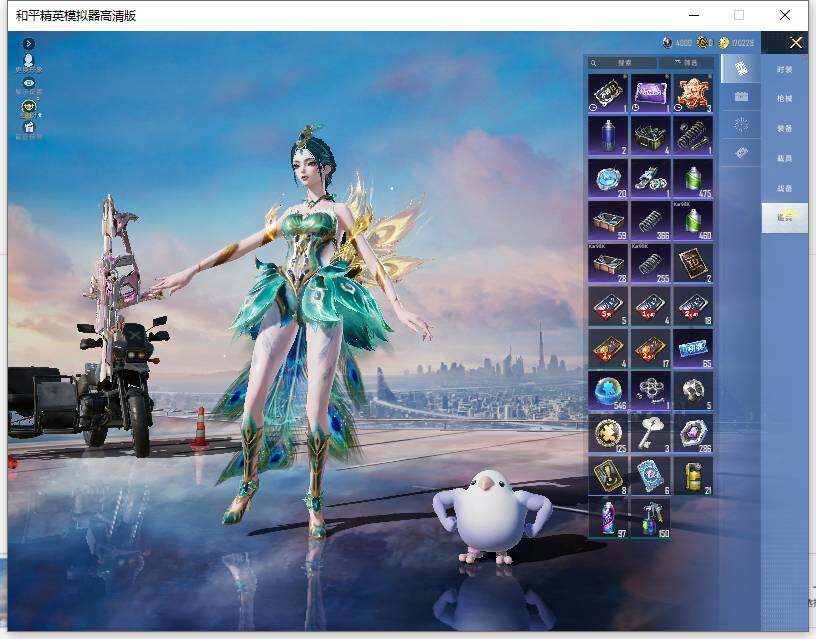Click the white bird pet on the floor

click(x=490, y=517)
